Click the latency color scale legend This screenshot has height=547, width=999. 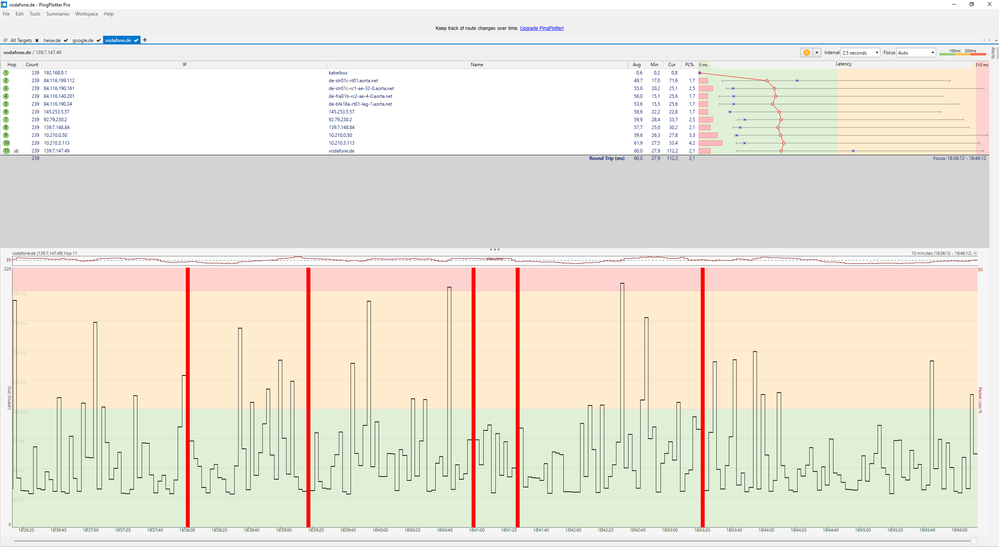(x=962, y=52)
